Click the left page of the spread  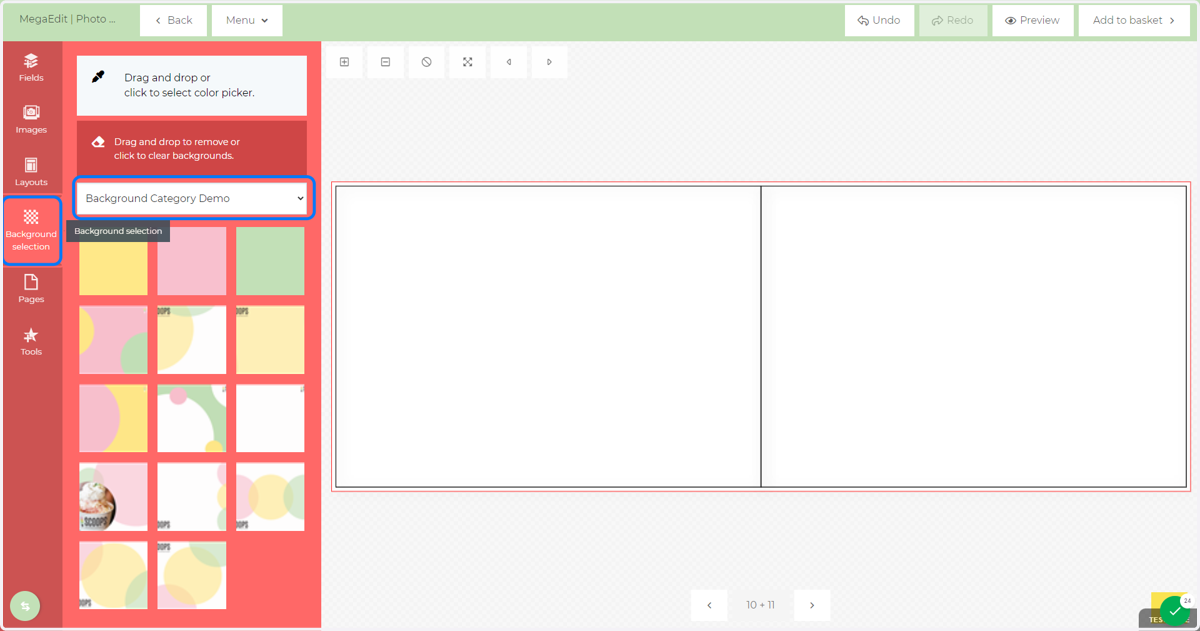(x=548, y=337)
